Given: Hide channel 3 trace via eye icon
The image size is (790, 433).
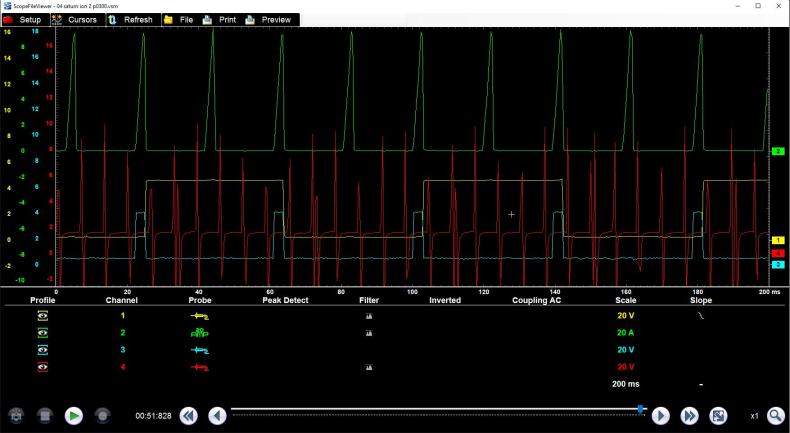Looking at the screenshot, I should [x=43, y=350].
